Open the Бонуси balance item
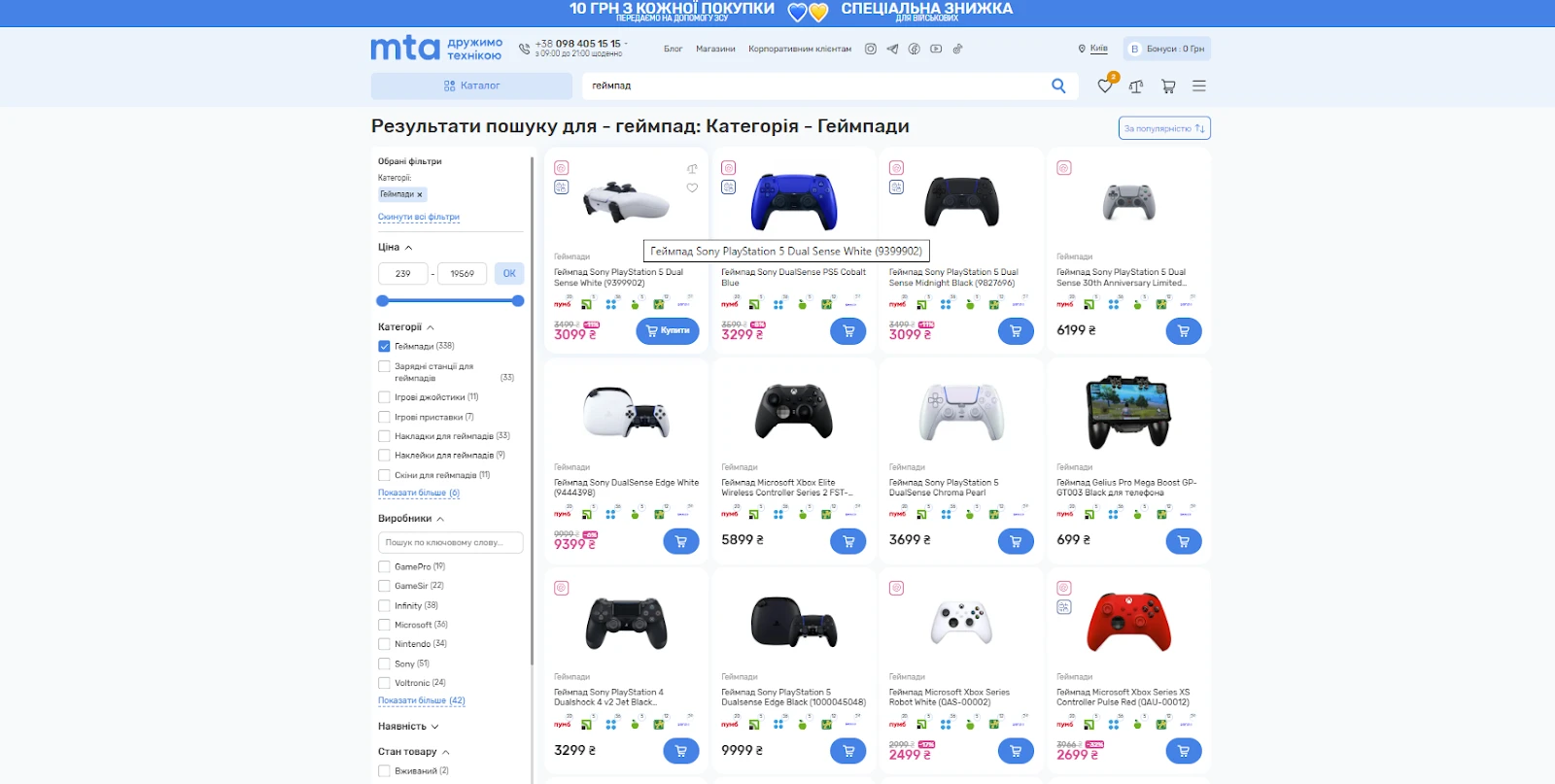Screen dimensions: 1555x784 (x=1167, y=49)
